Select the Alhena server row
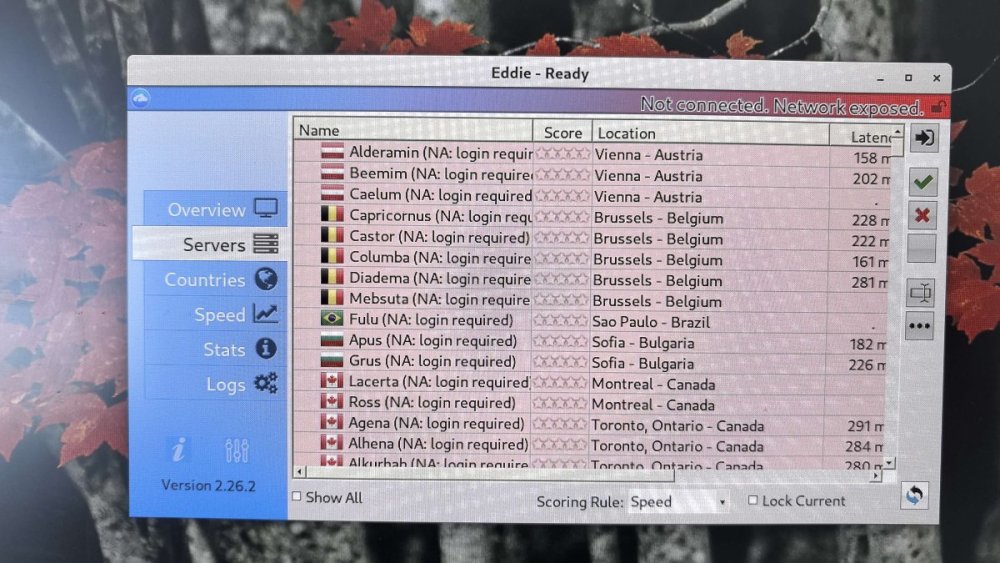Viewport: 1000px width, 563px height. pyautogui.click(x=591, y=445)
